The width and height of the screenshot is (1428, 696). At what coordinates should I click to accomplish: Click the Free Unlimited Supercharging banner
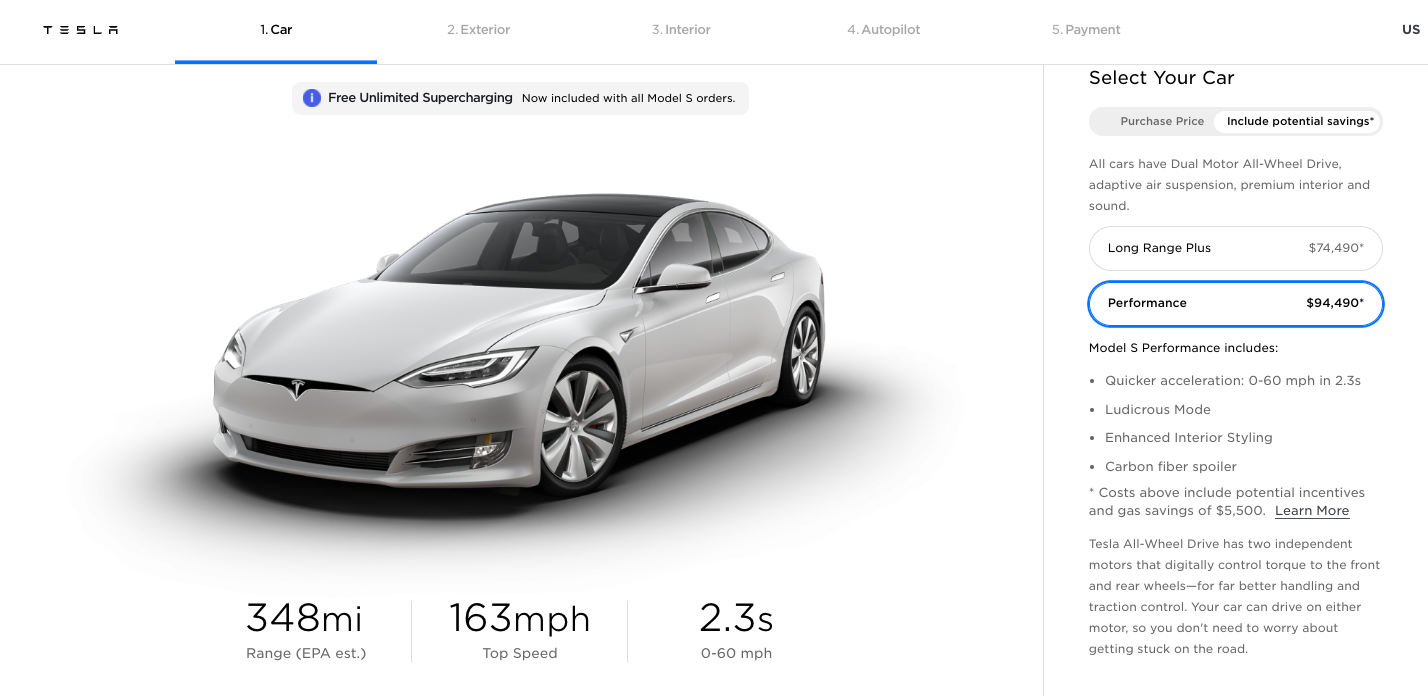tap(520, 98)
